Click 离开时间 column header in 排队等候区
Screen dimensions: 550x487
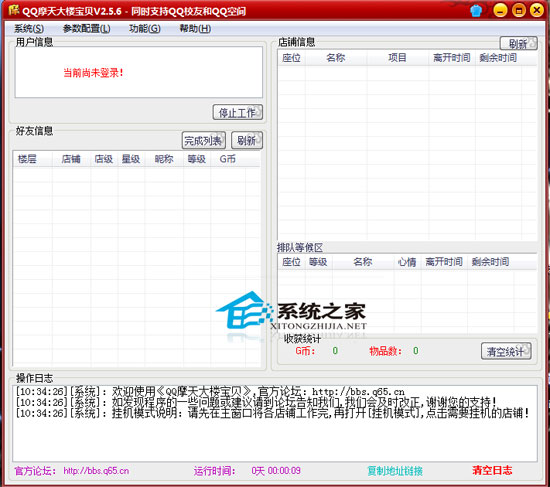[x=444, y=262]
